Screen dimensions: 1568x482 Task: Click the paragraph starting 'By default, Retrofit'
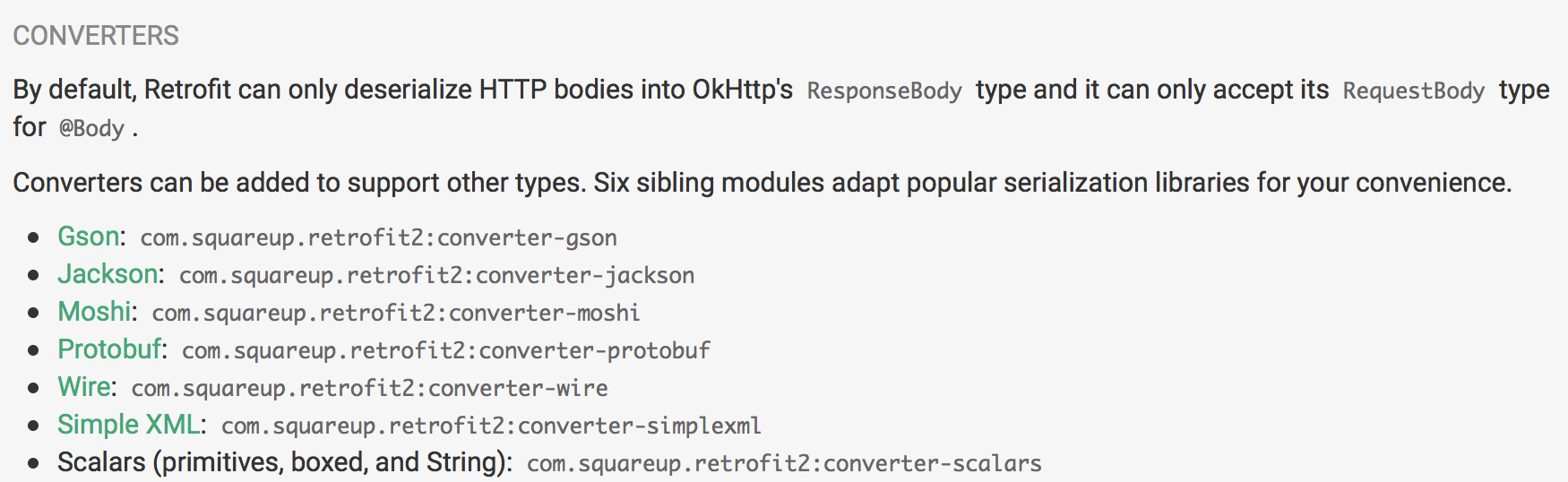click(x=403, y=90)
